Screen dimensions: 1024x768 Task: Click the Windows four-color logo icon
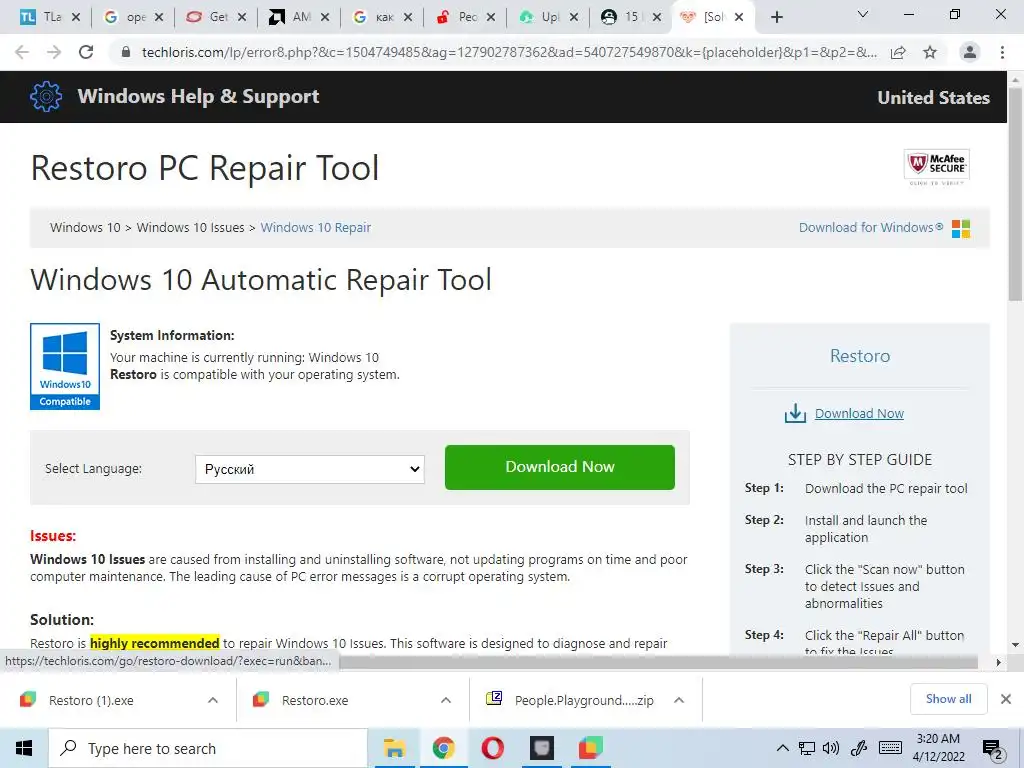(x=961, y=229)
